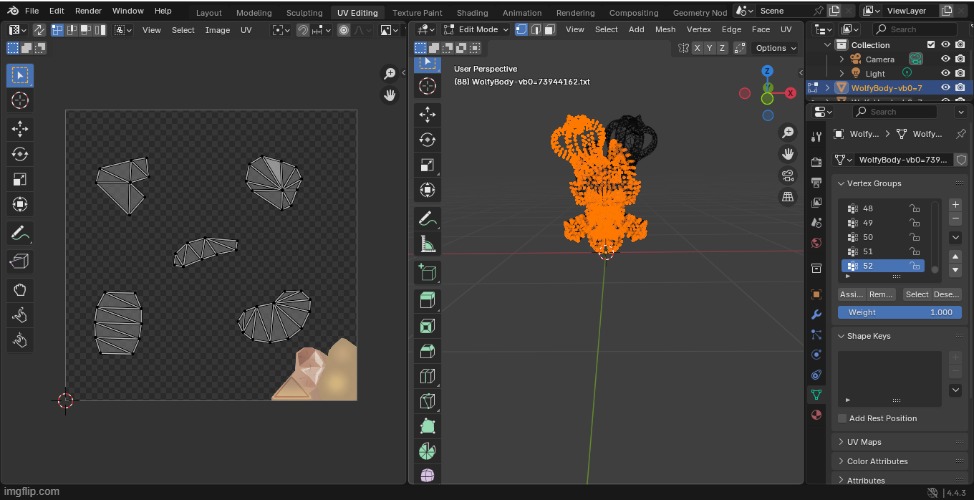Viewport: 974px width, 500px height.
Task: Open the UV editor Image menu
Action: [217, 30]
